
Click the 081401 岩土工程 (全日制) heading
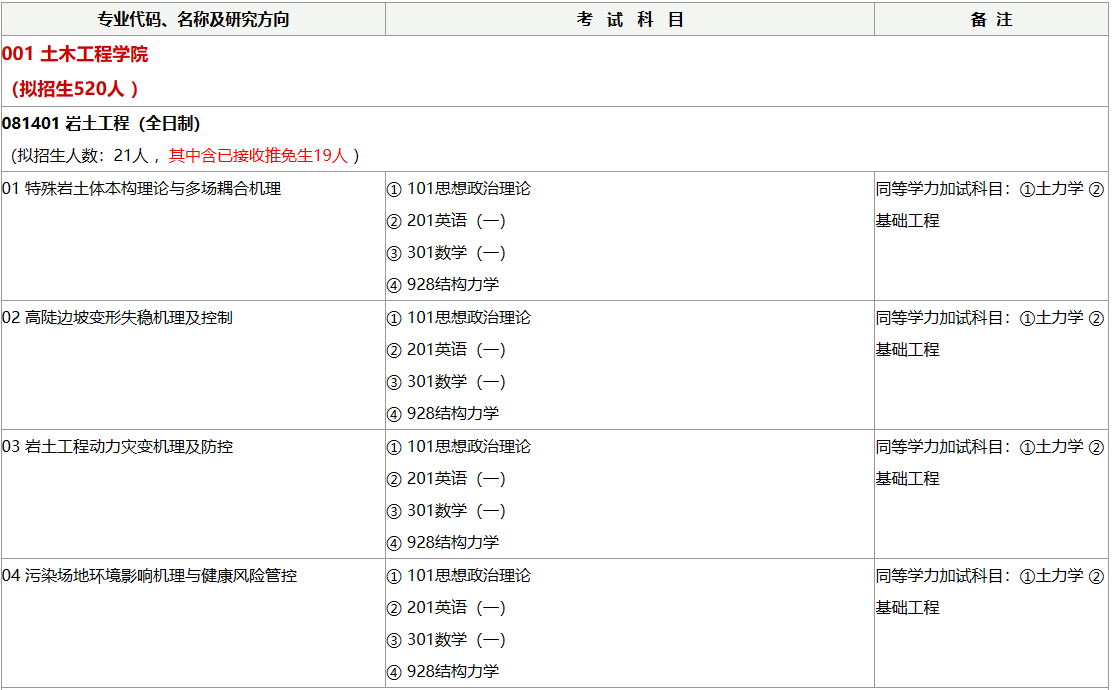coord(101,123)
